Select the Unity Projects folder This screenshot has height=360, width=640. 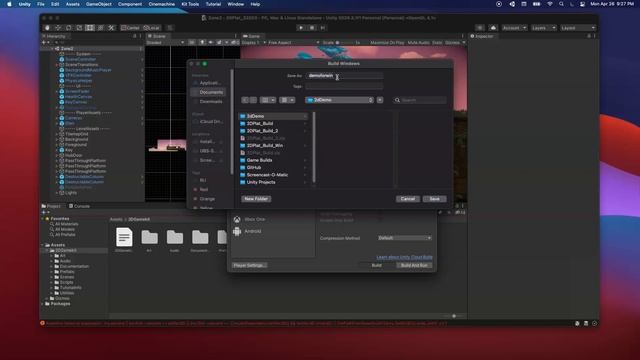[273, 182]
